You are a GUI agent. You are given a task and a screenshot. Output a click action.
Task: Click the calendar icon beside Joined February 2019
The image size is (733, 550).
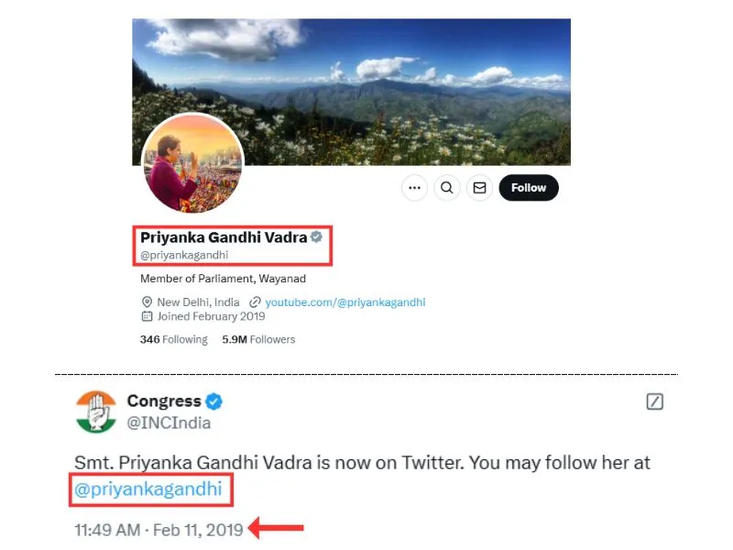click(147, 316)
